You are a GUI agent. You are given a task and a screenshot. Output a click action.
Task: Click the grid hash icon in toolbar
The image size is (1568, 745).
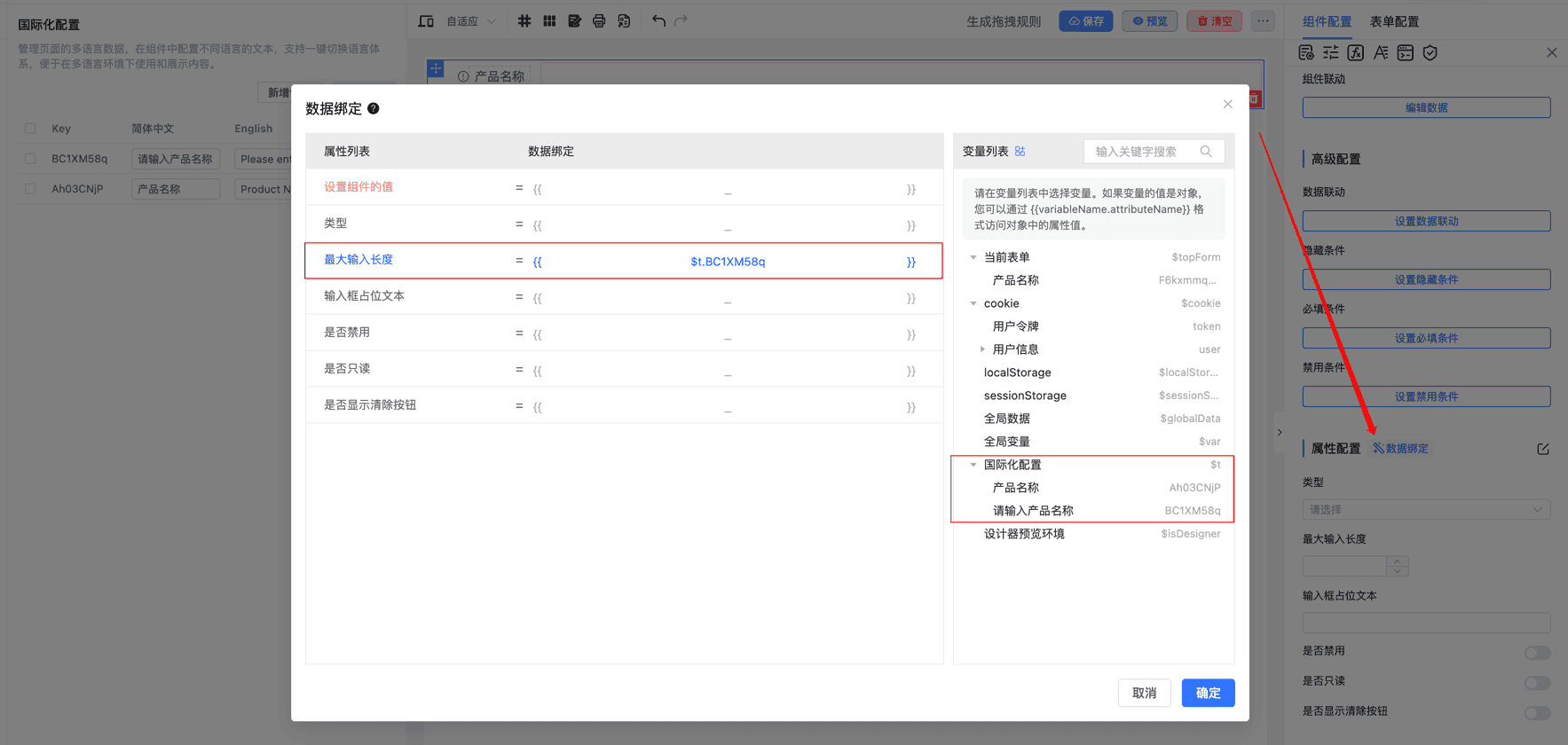click(524, 21)
